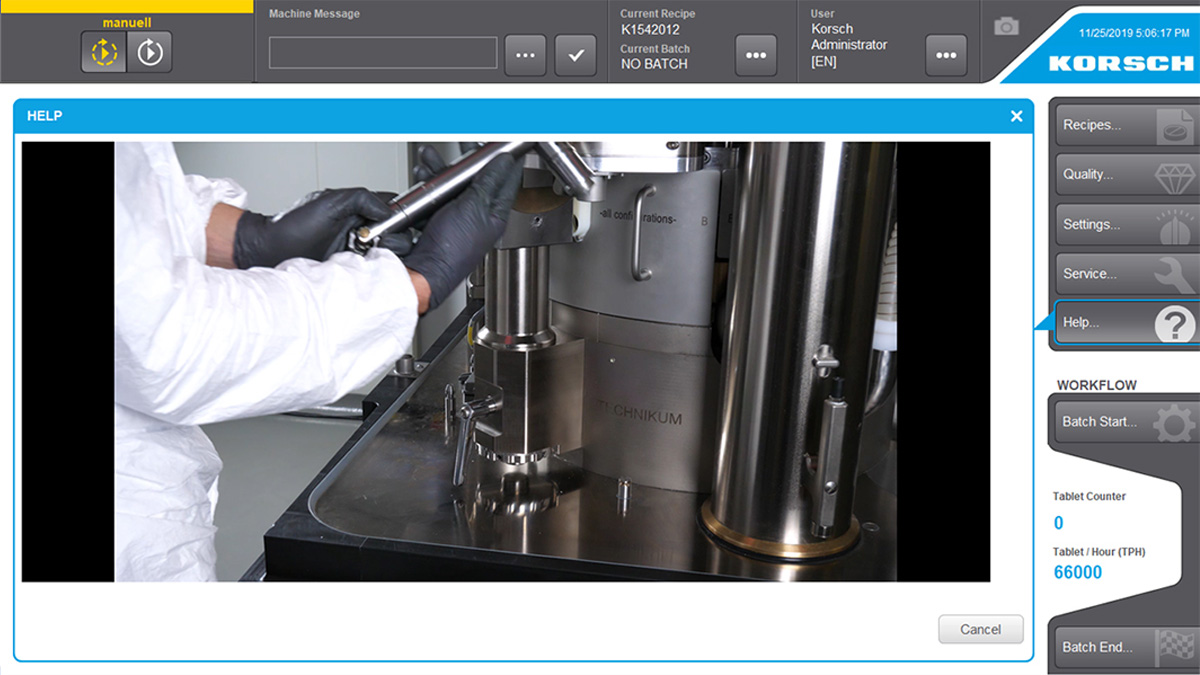Expand Machine Message options with the ellipsis button
This screenshot has height=675, width=1200.
point(525,54)
